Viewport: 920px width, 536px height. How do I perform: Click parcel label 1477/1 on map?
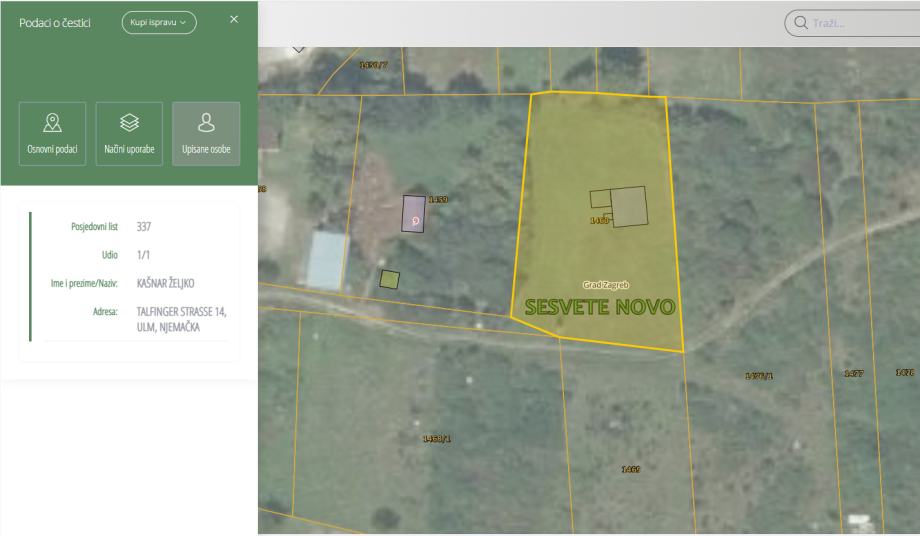[759, 375]
